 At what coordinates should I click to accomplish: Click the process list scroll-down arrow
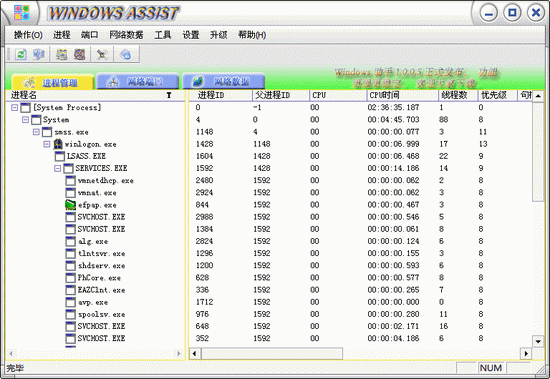(x=538, y=341)
